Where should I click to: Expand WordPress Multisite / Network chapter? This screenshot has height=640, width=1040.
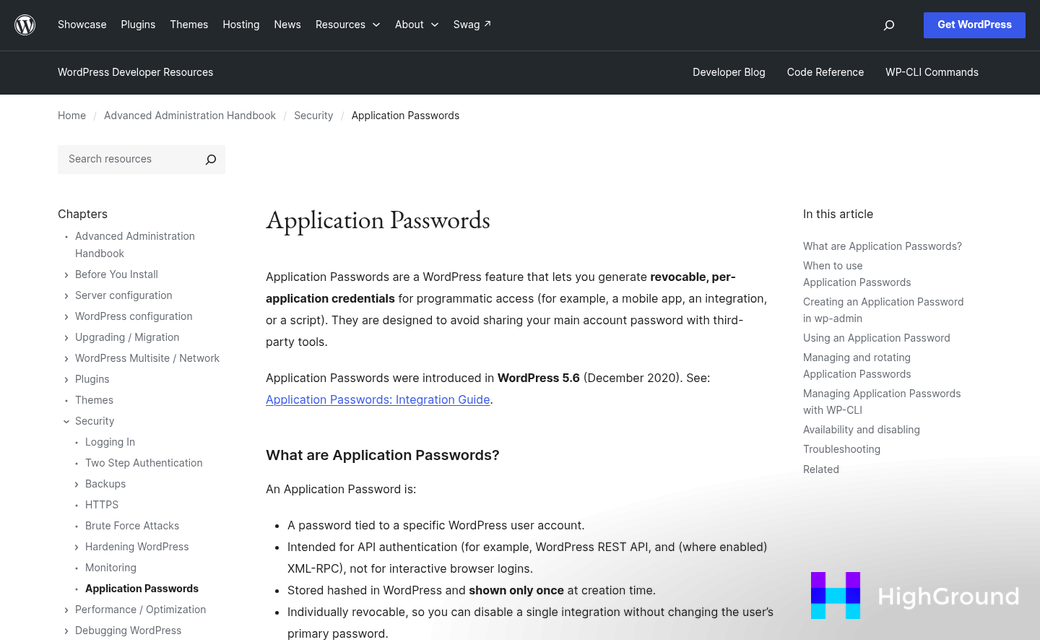(x=66, y=359)
